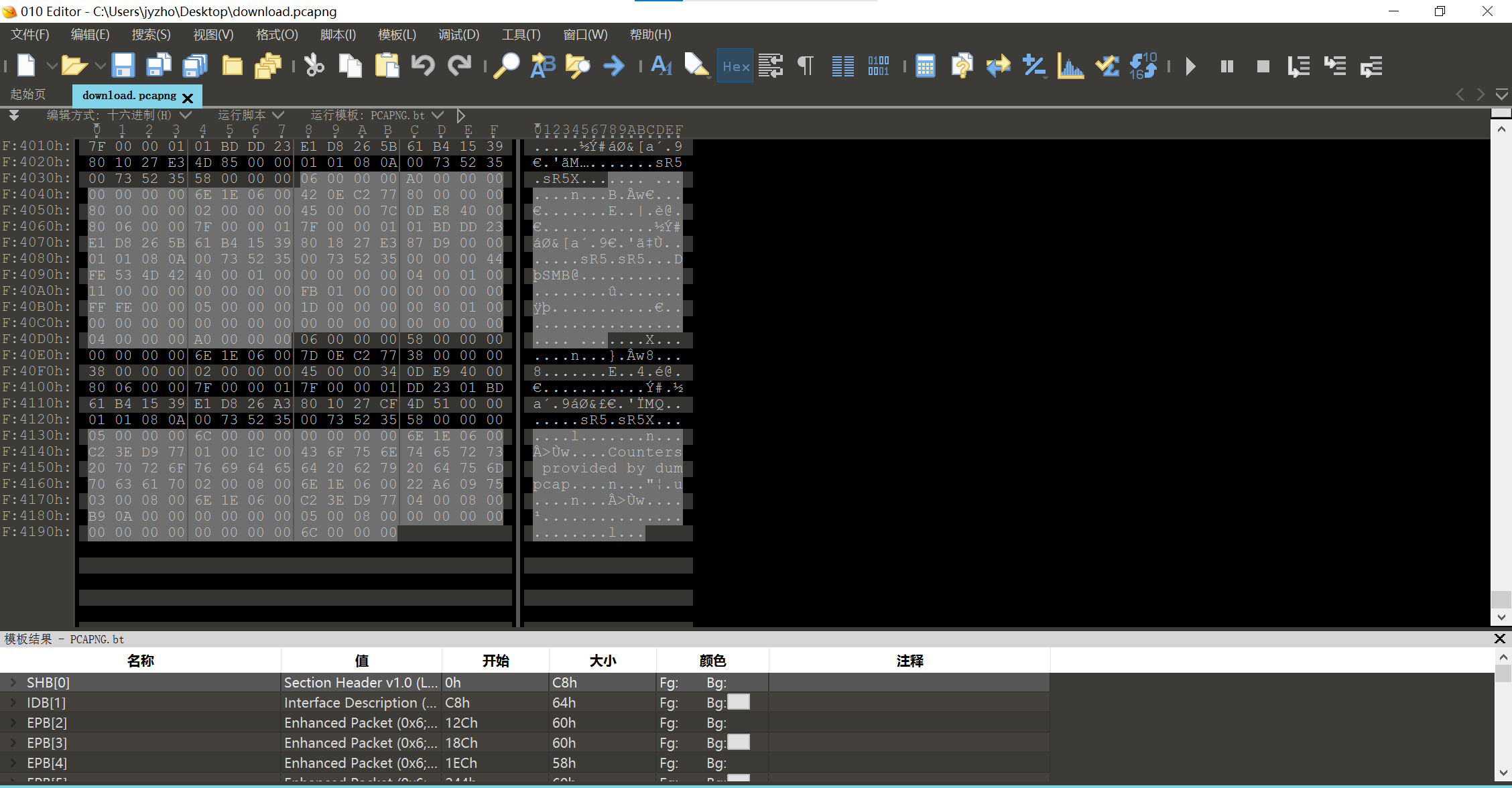Undo the last edit
1512x788 pixels.
pos(423,66)
